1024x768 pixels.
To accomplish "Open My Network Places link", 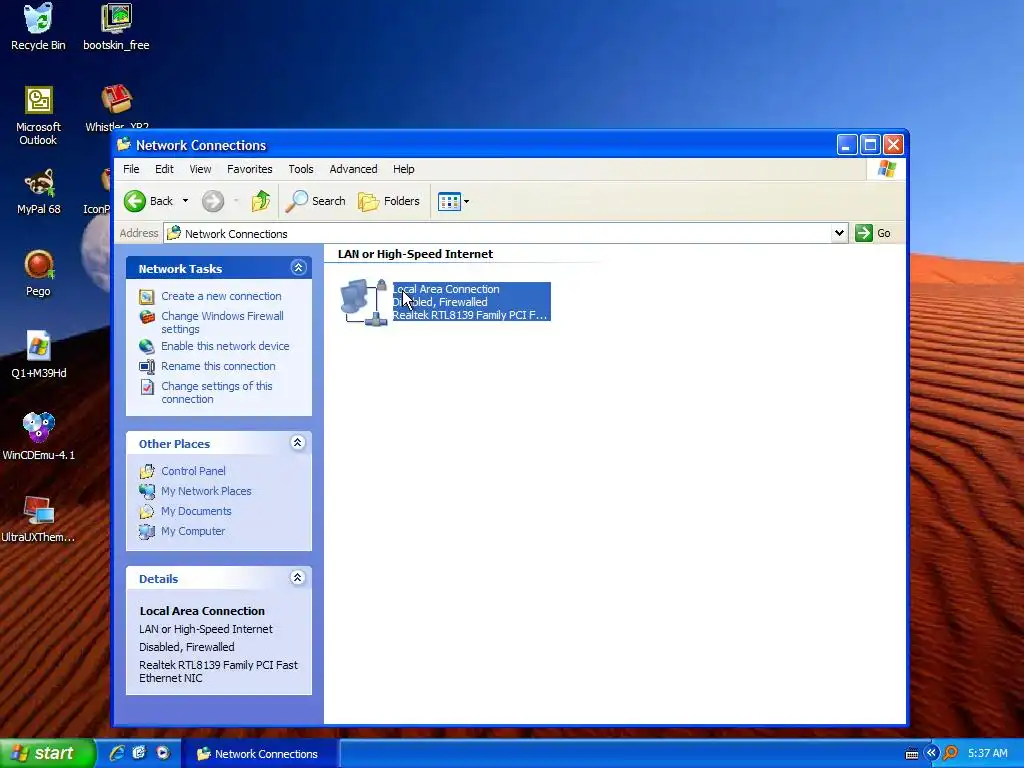I will point(206,491).
